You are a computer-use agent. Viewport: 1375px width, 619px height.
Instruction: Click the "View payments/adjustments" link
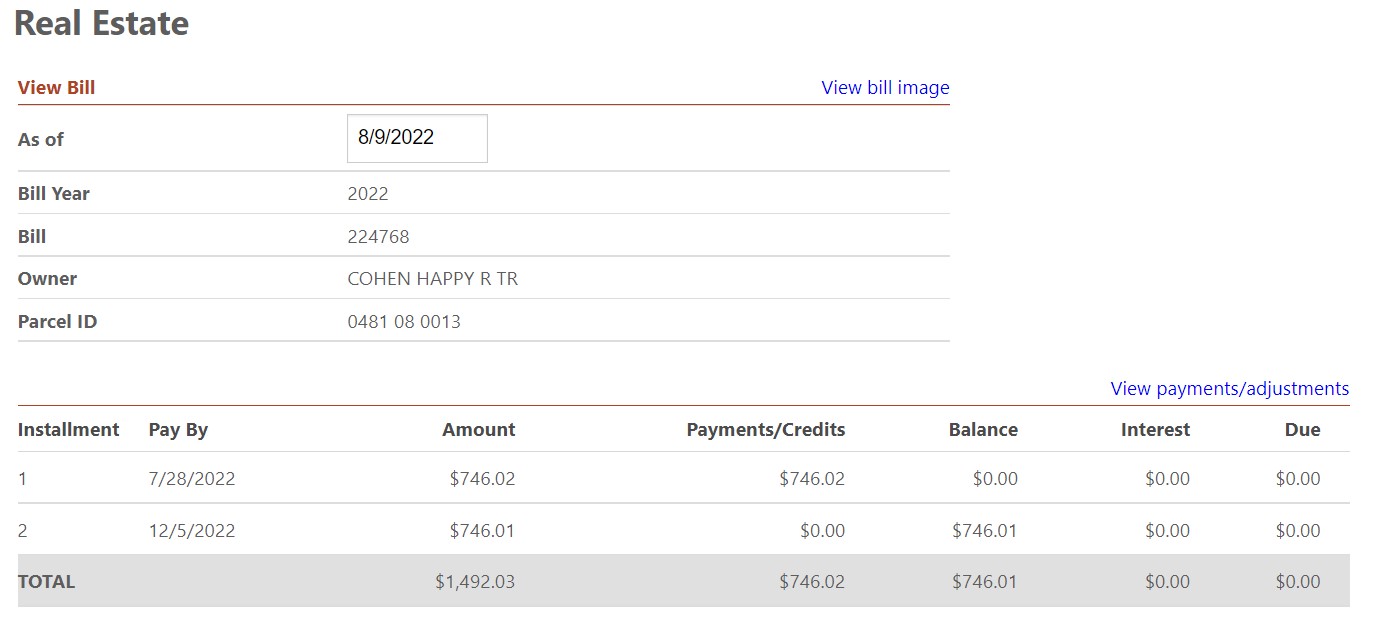click(1229, 389)
